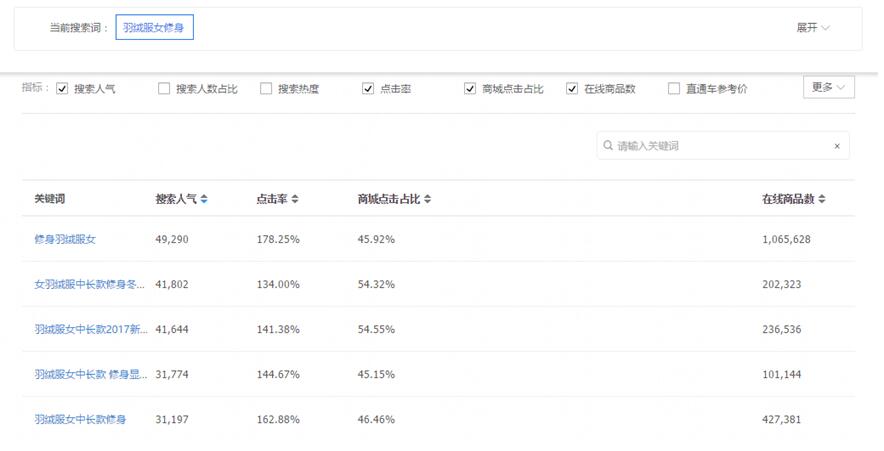Image resolution: width=884 pixels, height=451 pixels.
Task: Uncheck the 点击率 indicator checkbox
Action: point(368,89)
